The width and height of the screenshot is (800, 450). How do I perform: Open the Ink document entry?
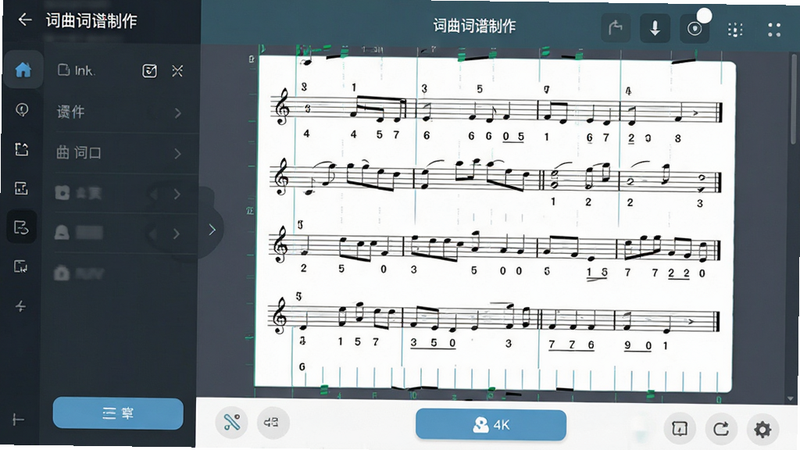point(77,70)
